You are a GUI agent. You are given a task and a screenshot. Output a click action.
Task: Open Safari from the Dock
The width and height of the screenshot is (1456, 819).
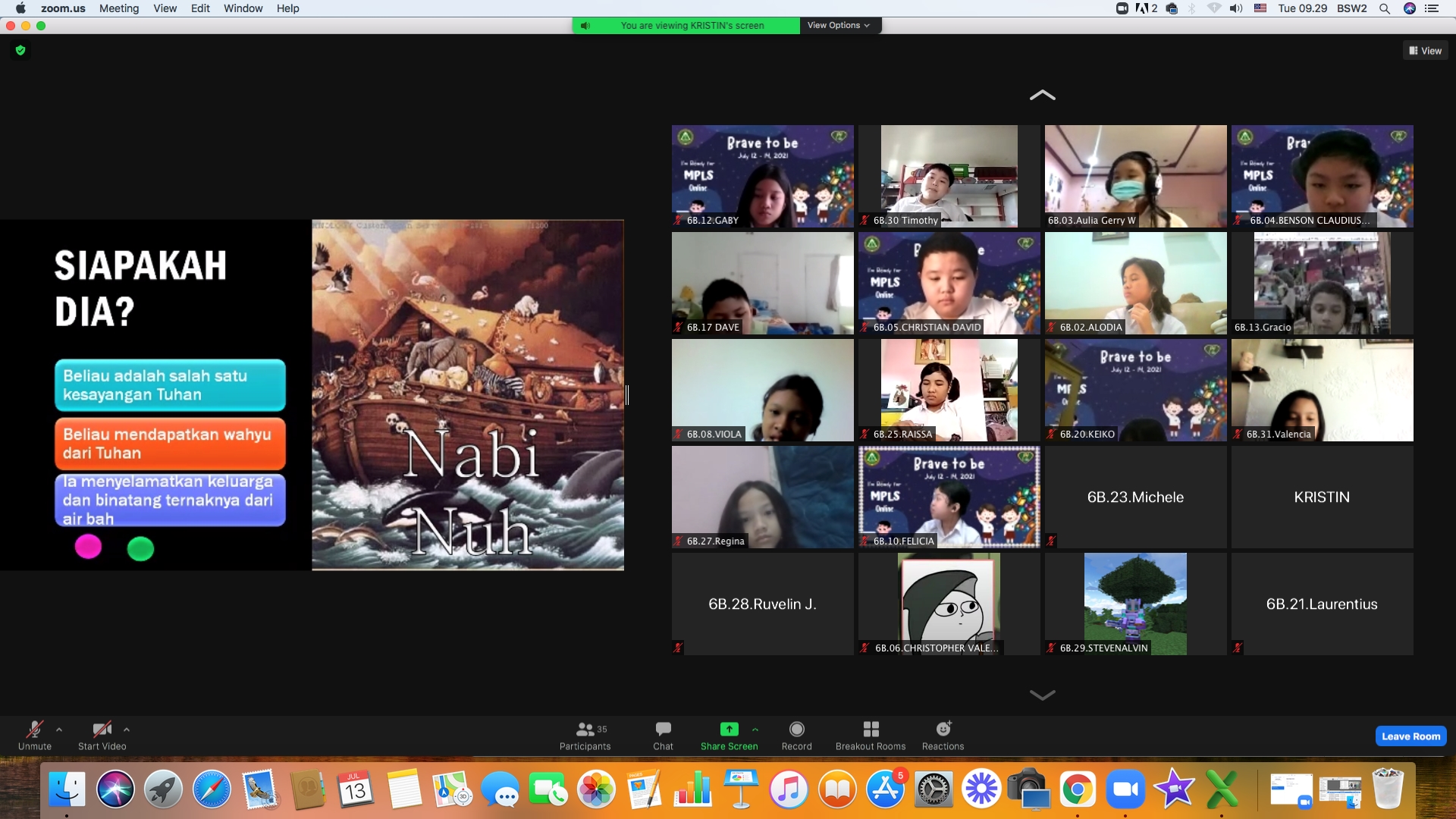[212, 790]
